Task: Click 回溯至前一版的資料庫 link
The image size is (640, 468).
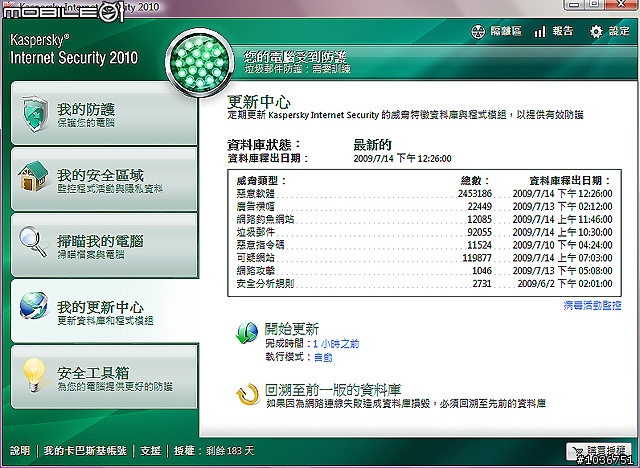Action: coord(333,390)
